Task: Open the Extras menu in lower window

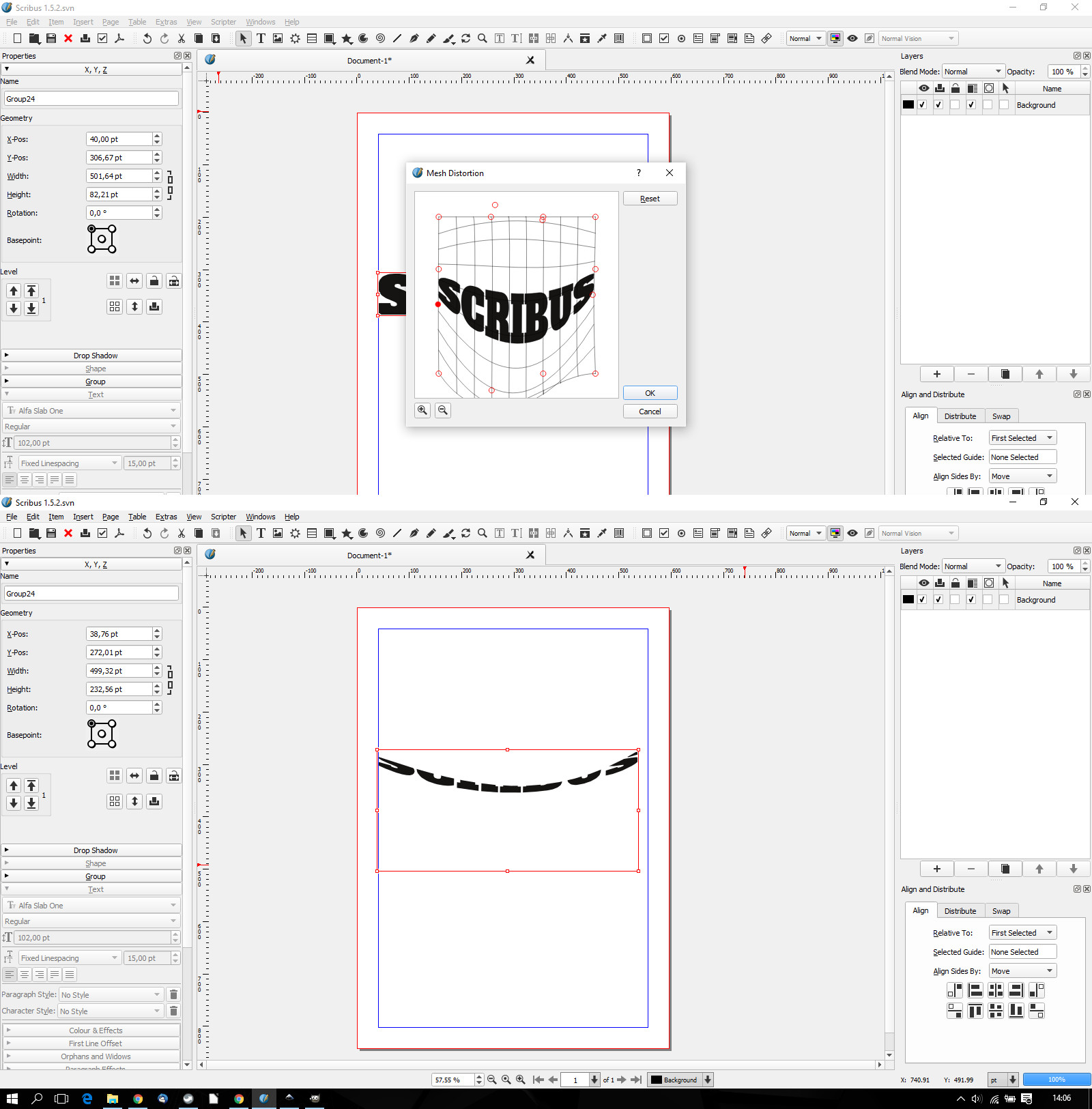Action: pyautogui.click(x=166, y=517)
